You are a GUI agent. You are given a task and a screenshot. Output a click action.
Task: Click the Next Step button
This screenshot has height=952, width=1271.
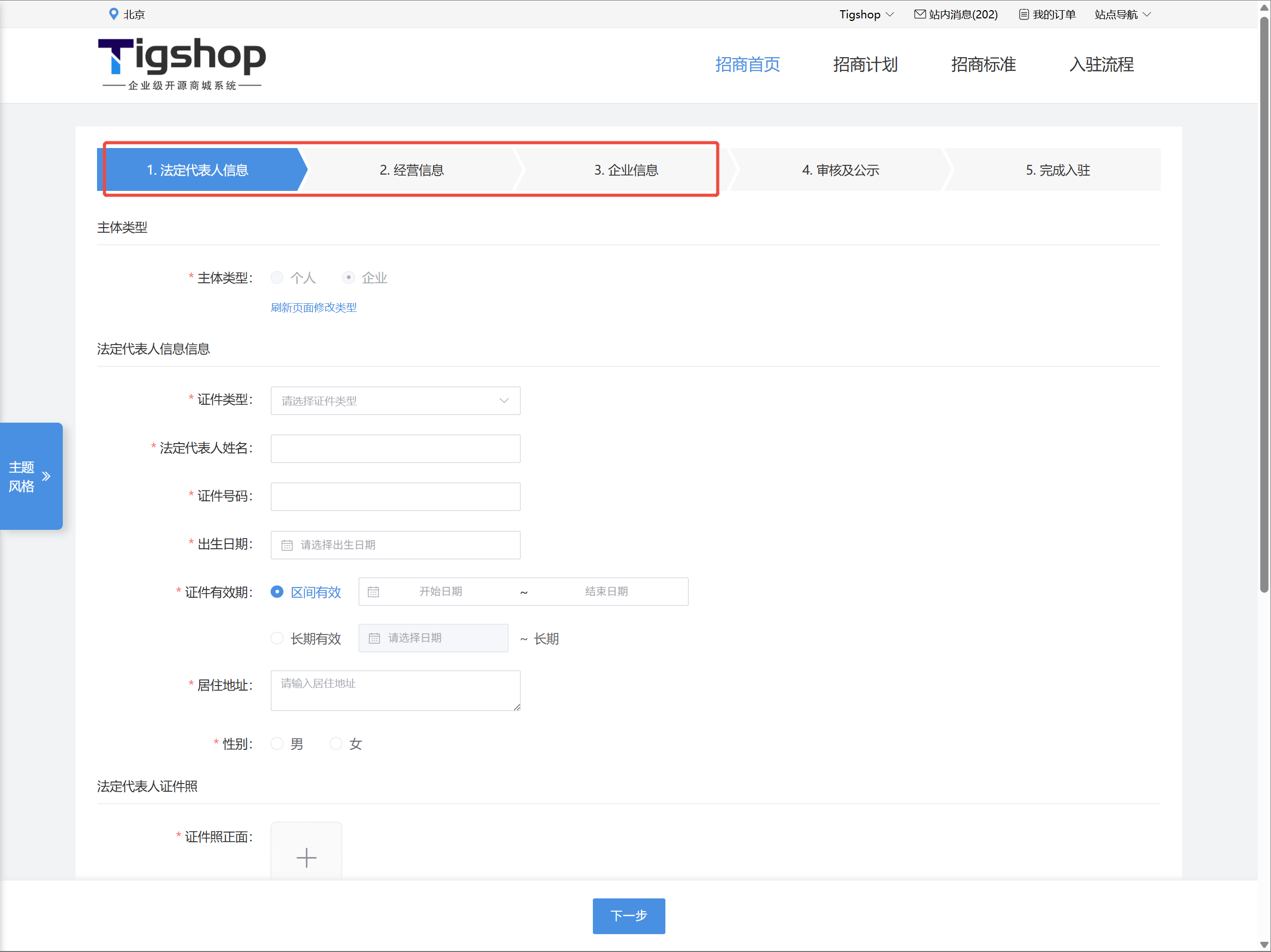pyautogui.click(x=629, y=915)
